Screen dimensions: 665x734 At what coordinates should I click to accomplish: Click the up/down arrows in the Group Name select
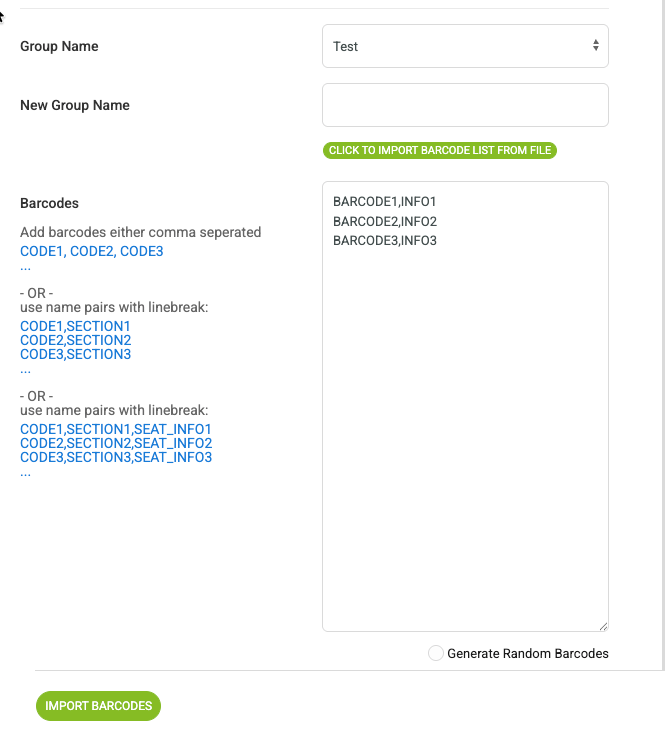tap(595, 45)
